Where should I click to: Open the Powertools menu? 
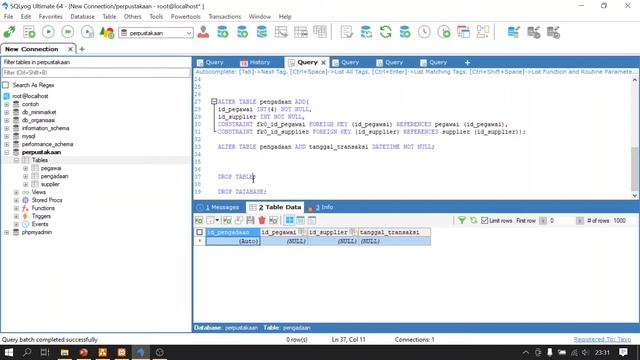point(185,16)
